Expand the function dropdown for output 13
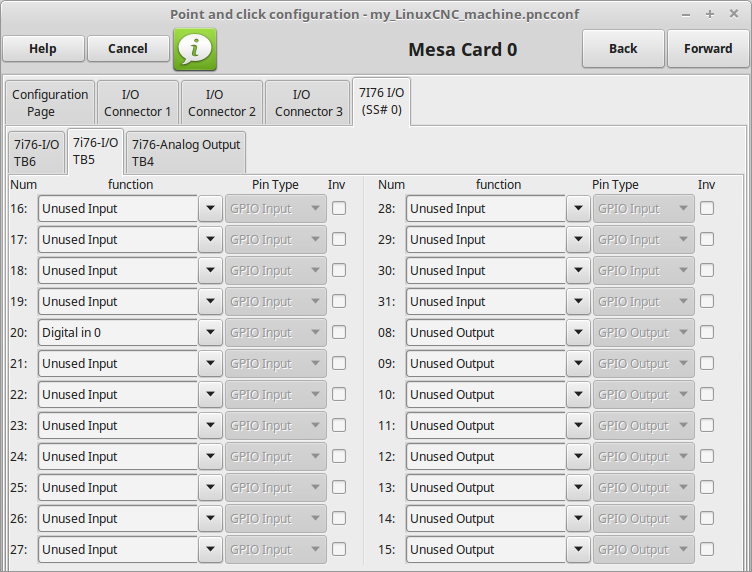 [578, 487]
